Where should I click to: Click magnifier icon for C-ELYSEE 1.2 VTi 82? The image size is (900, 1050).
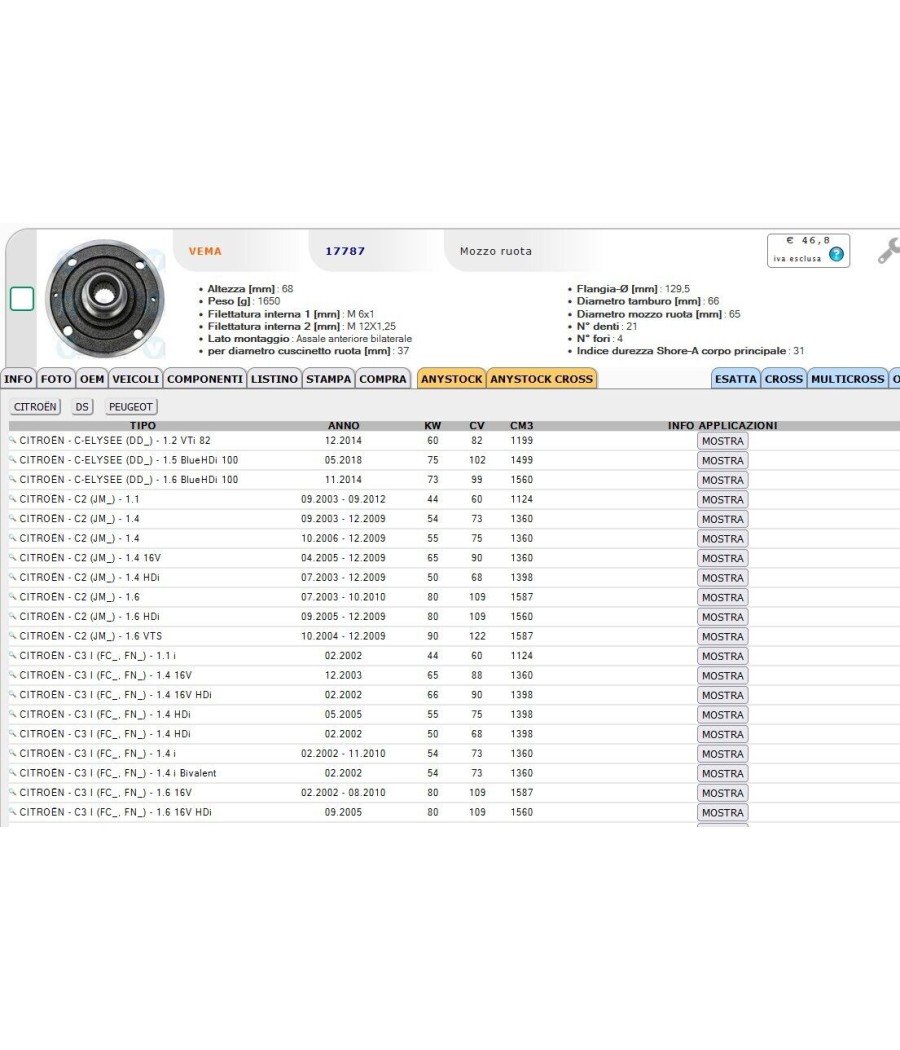pos(12,440)
